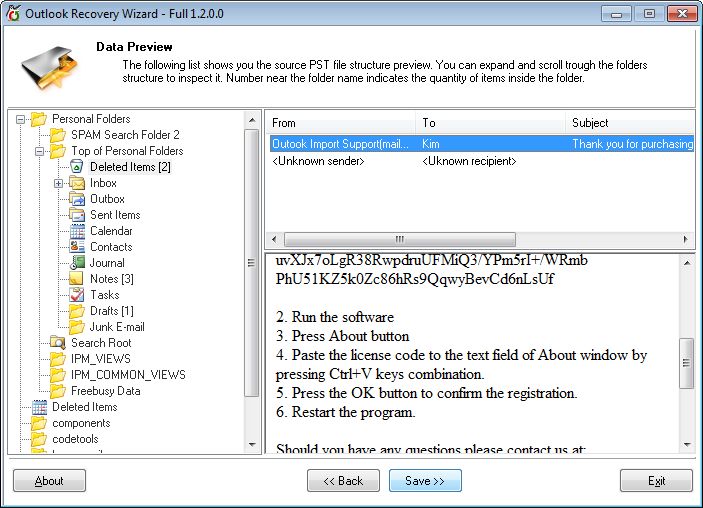The width and height of the screenshot is (703, 508).
Task: Select the <Unknown sender> message row
Action: [x=481, y=161]
